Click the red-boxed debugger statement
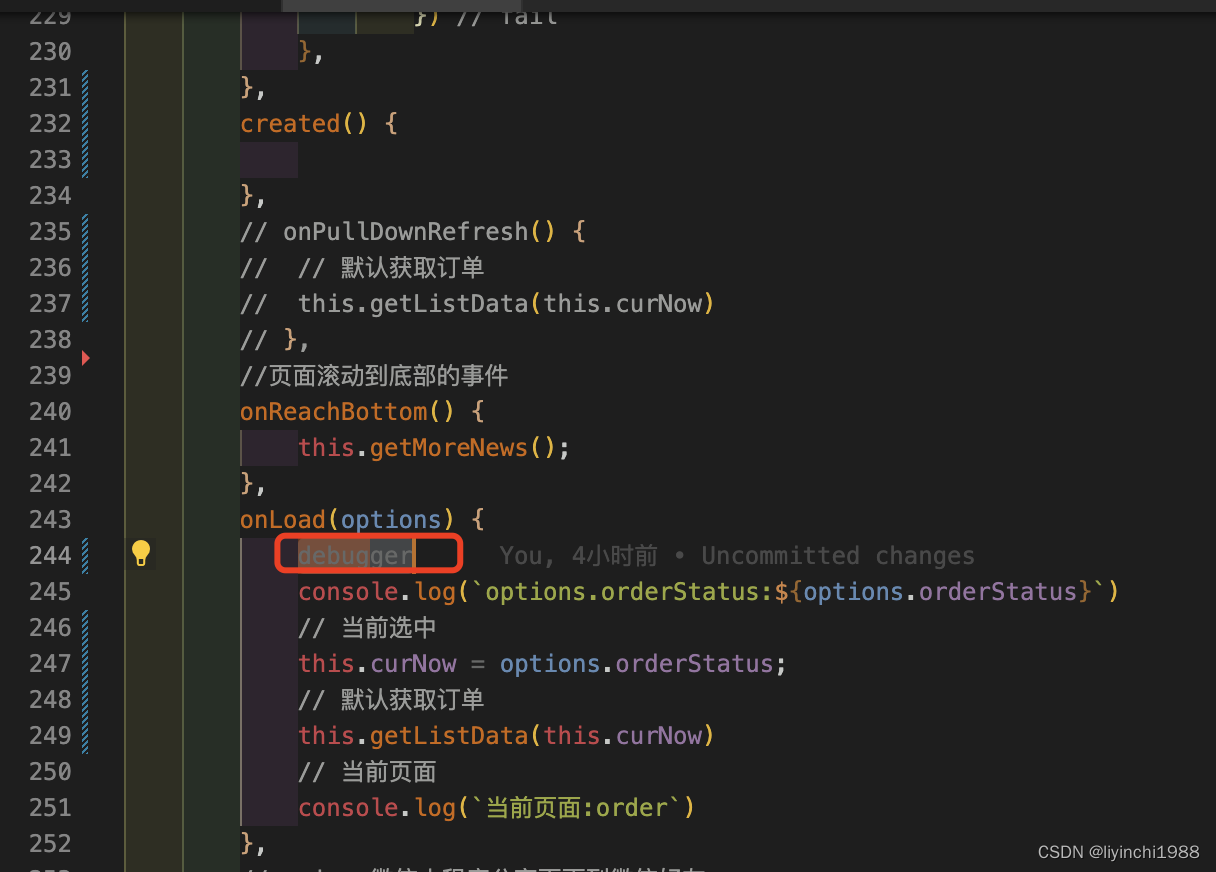 [x=355, y=554]
